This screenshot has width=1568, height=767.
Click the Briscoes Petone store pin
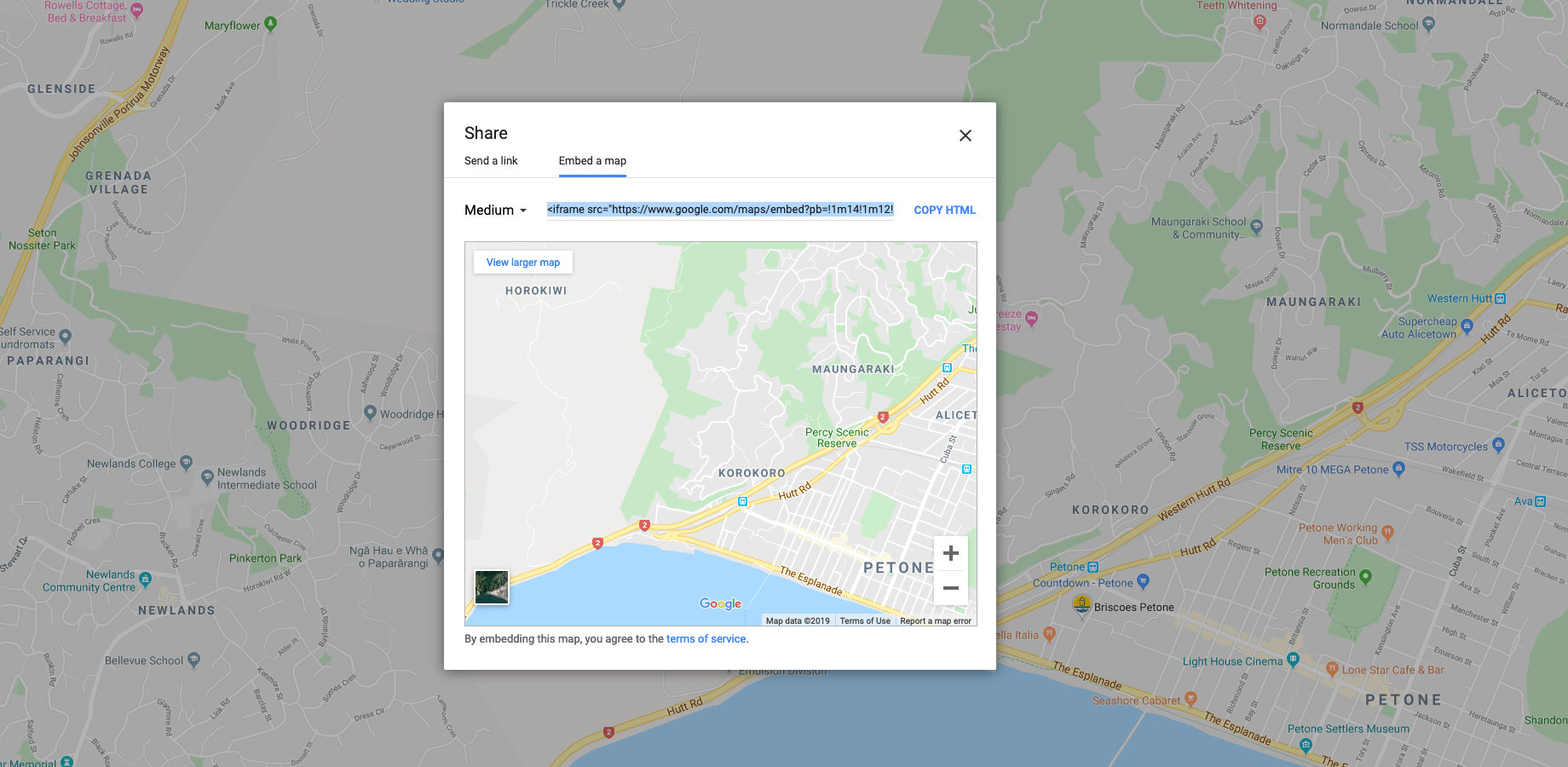[1082, 604]
